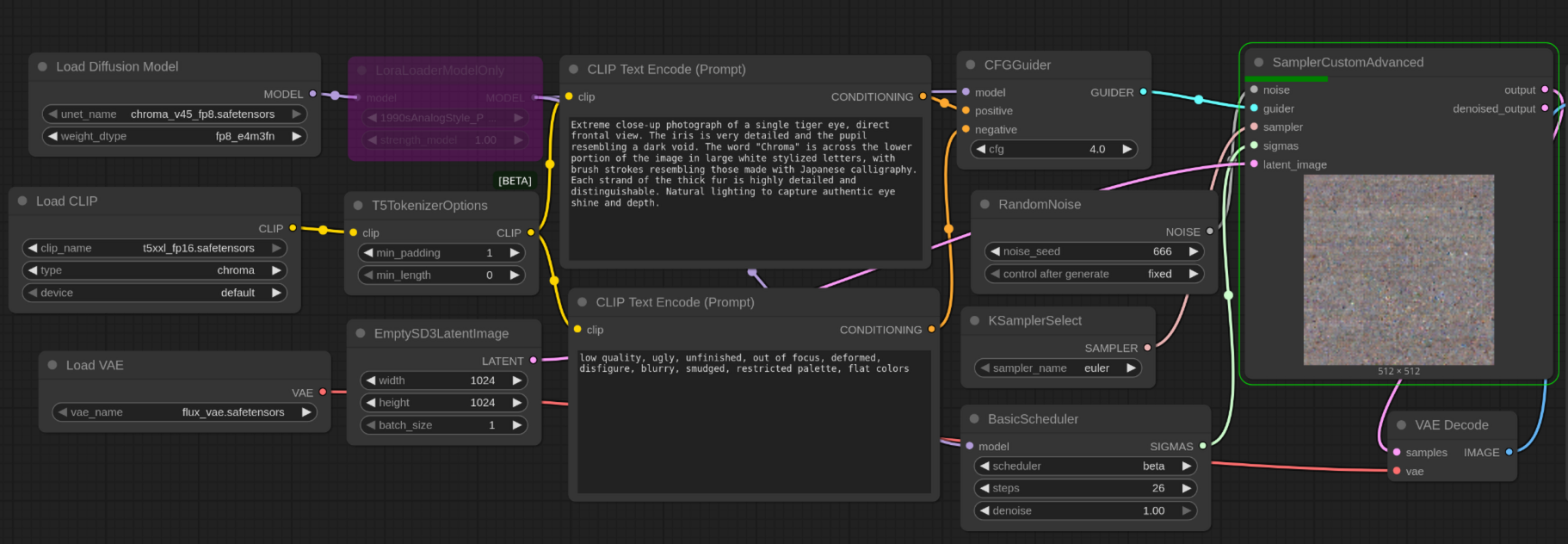
Task: Click the KSamplerSelect SAMPLER output socket
Action: 1147,348
